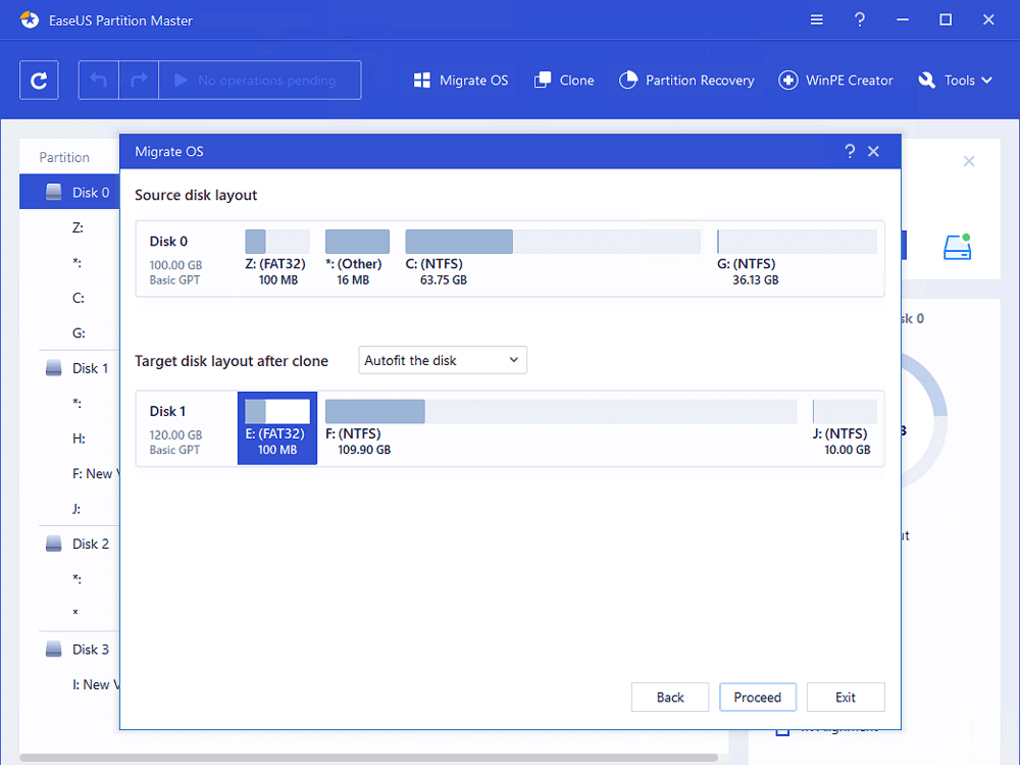This screenshot has height=765, width=1020.
Task: Click the Disk 1 120.00 GB label in target layout
Action: pyautogui.click(x=176, y=430)
